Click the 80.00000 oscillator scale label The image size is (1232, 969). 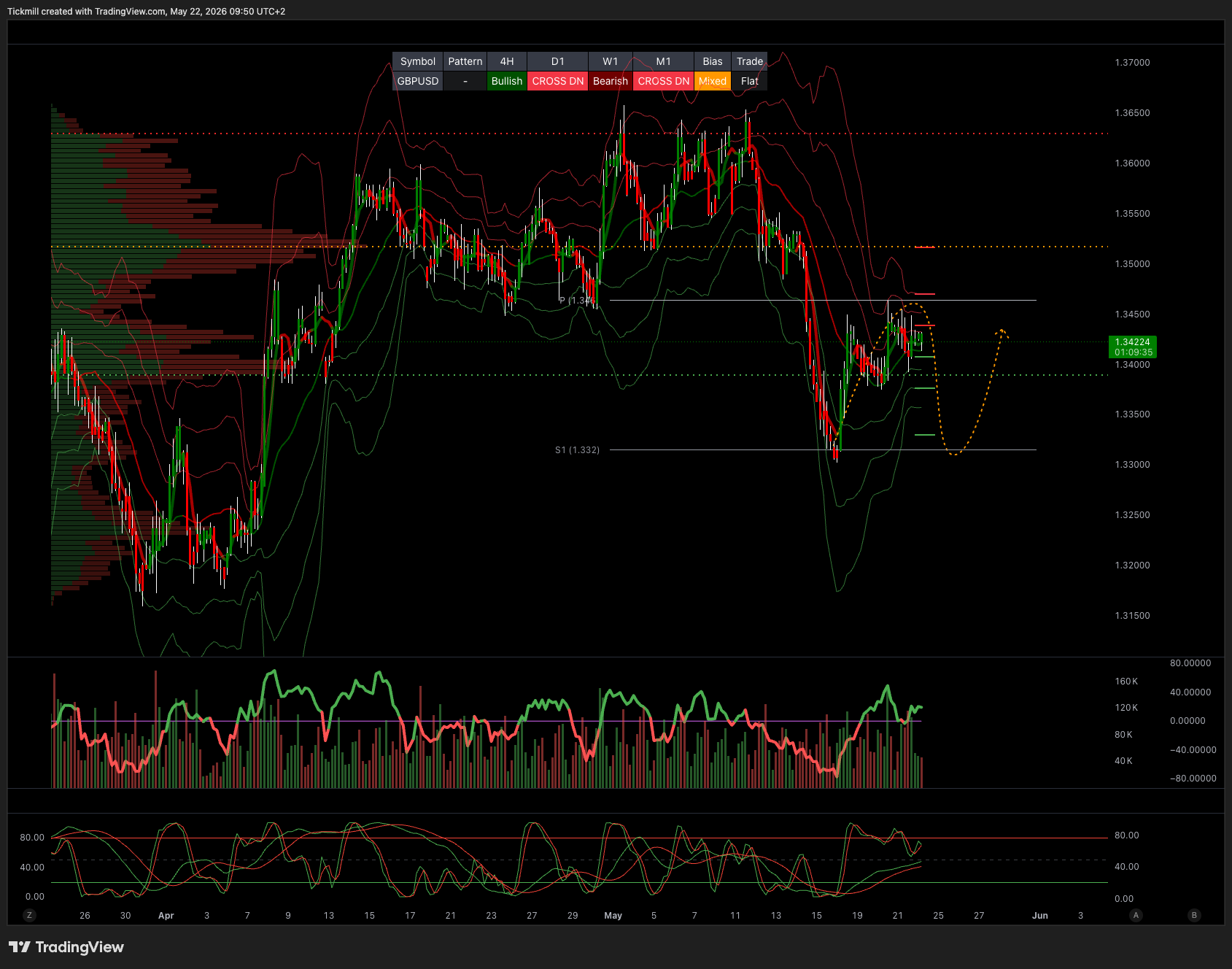coord(1190,663)
